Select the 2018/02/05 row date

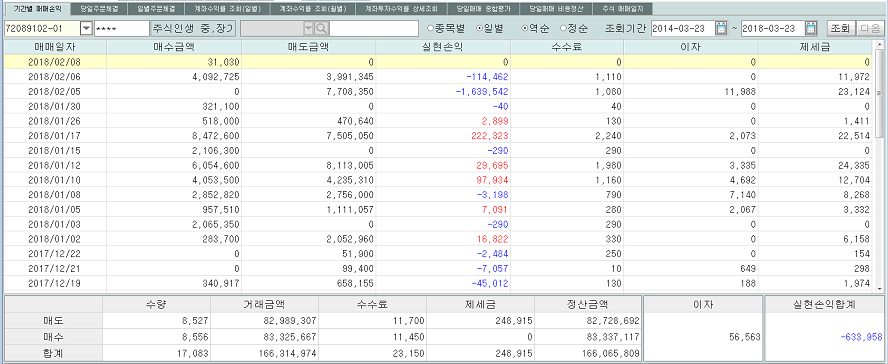coord(54,91)
